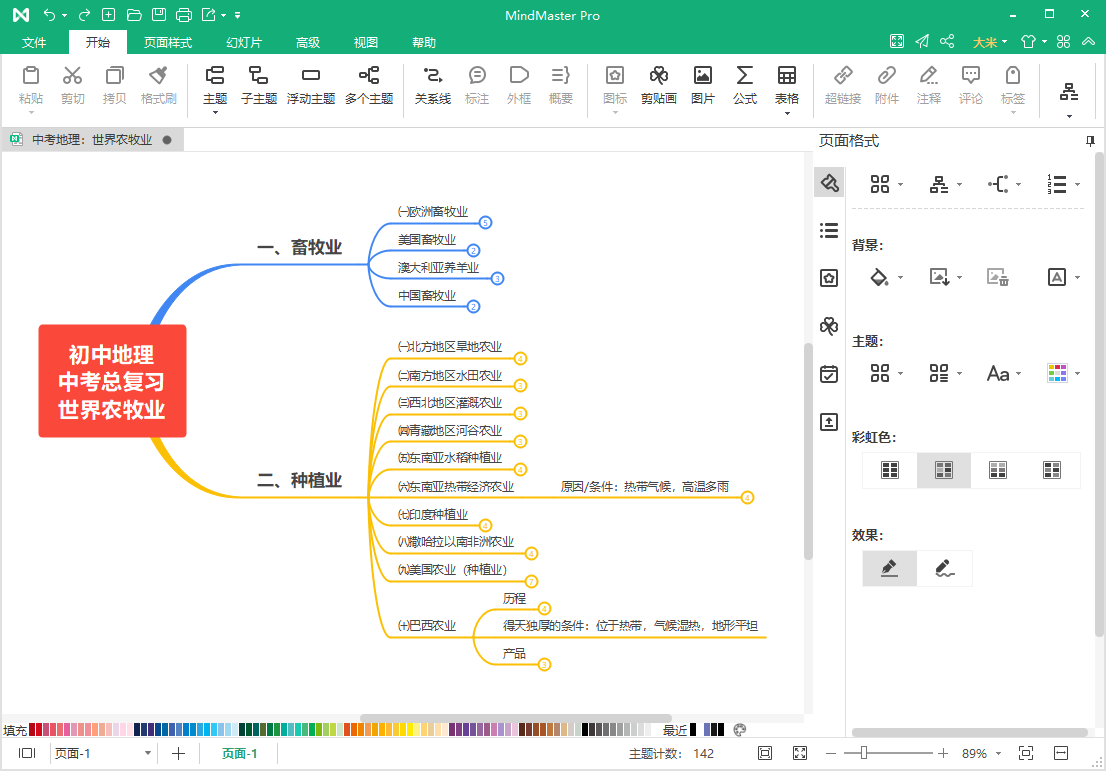Image resolution: width=1106 pixels, height=771 pixels.
Task: Enable the hand-drawn sketch effect option
Action: (944, 569)
